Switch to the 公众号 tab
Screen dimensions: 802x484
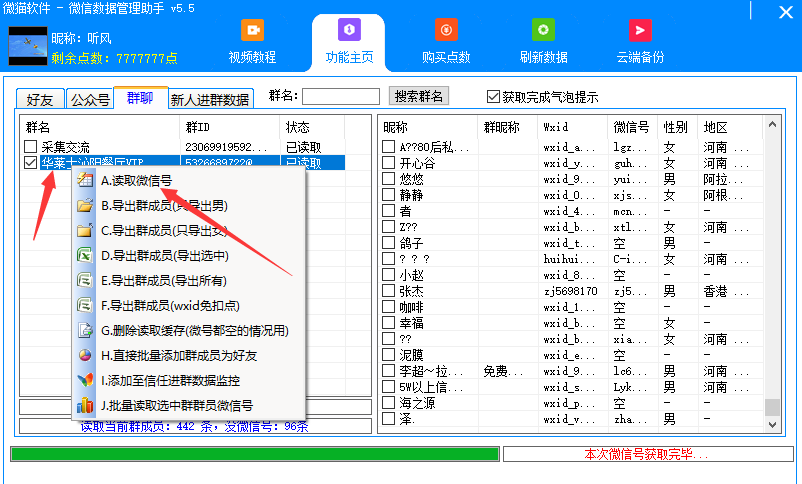point(90,99)
